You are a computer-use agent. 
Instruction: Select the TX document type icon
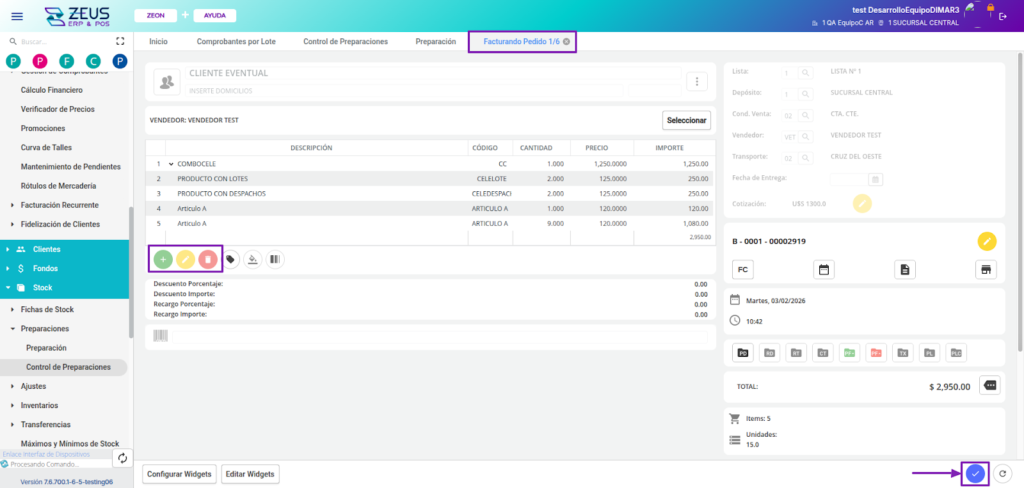click(903, 353)
